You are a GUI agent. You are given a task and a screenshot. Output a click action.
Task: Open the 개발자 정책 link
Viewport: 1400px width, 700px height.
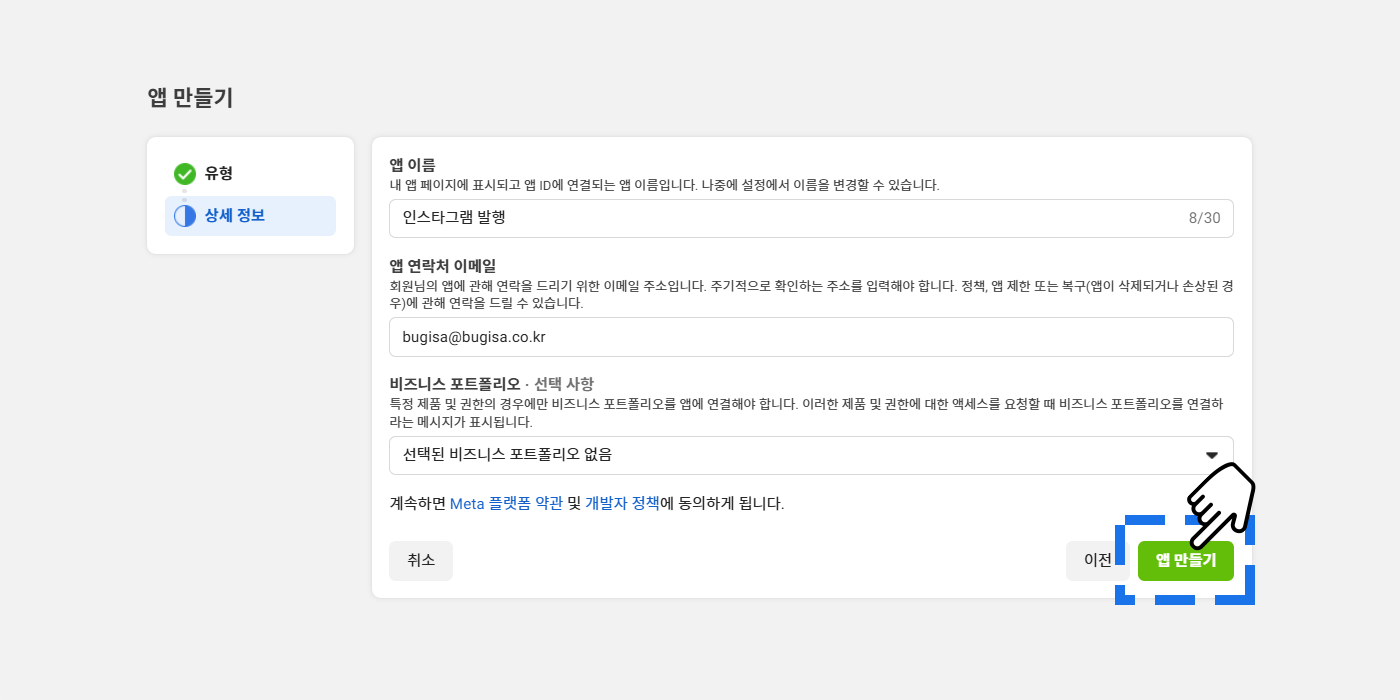click(x=622, y=504)
